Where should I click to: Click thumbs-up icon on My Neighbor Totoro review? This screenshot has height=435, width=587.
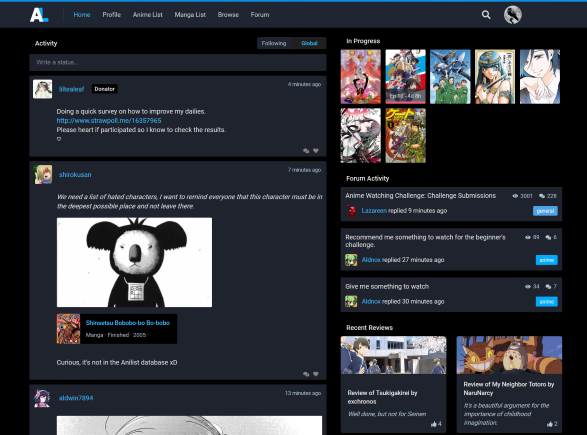pos(550,424)
